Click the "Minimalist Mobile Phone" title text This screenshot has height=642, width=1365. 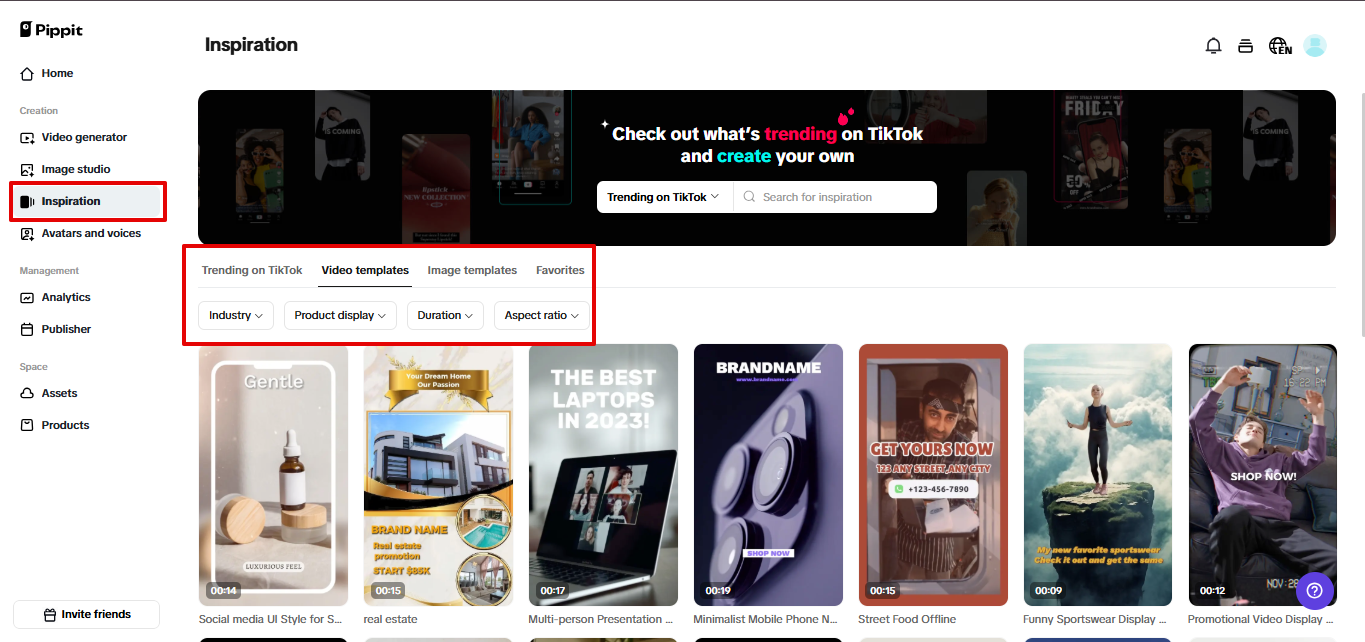pos(764,619)
